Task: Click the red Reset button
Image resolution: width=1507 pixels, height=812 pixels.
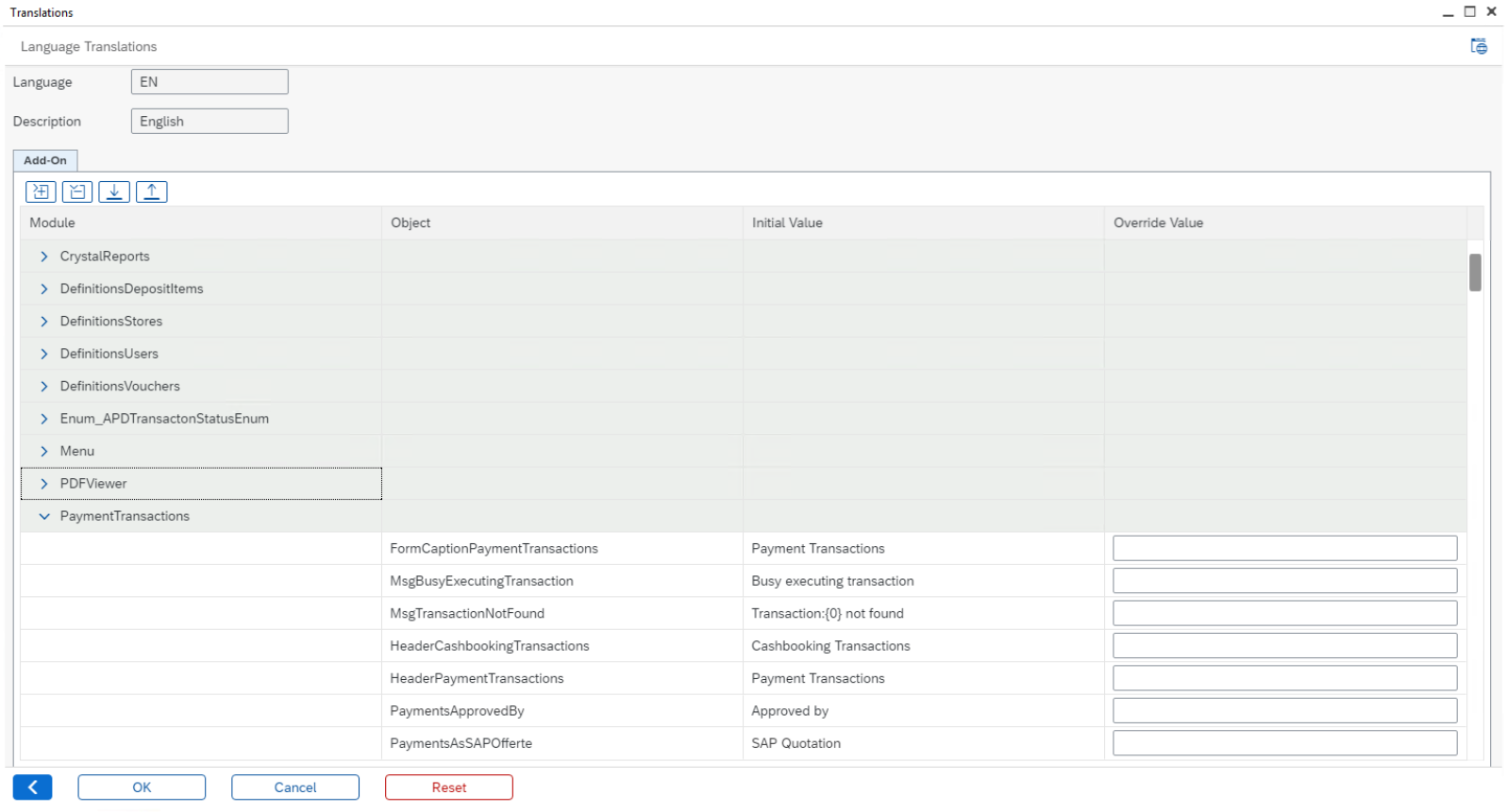Action: [449, 787]
